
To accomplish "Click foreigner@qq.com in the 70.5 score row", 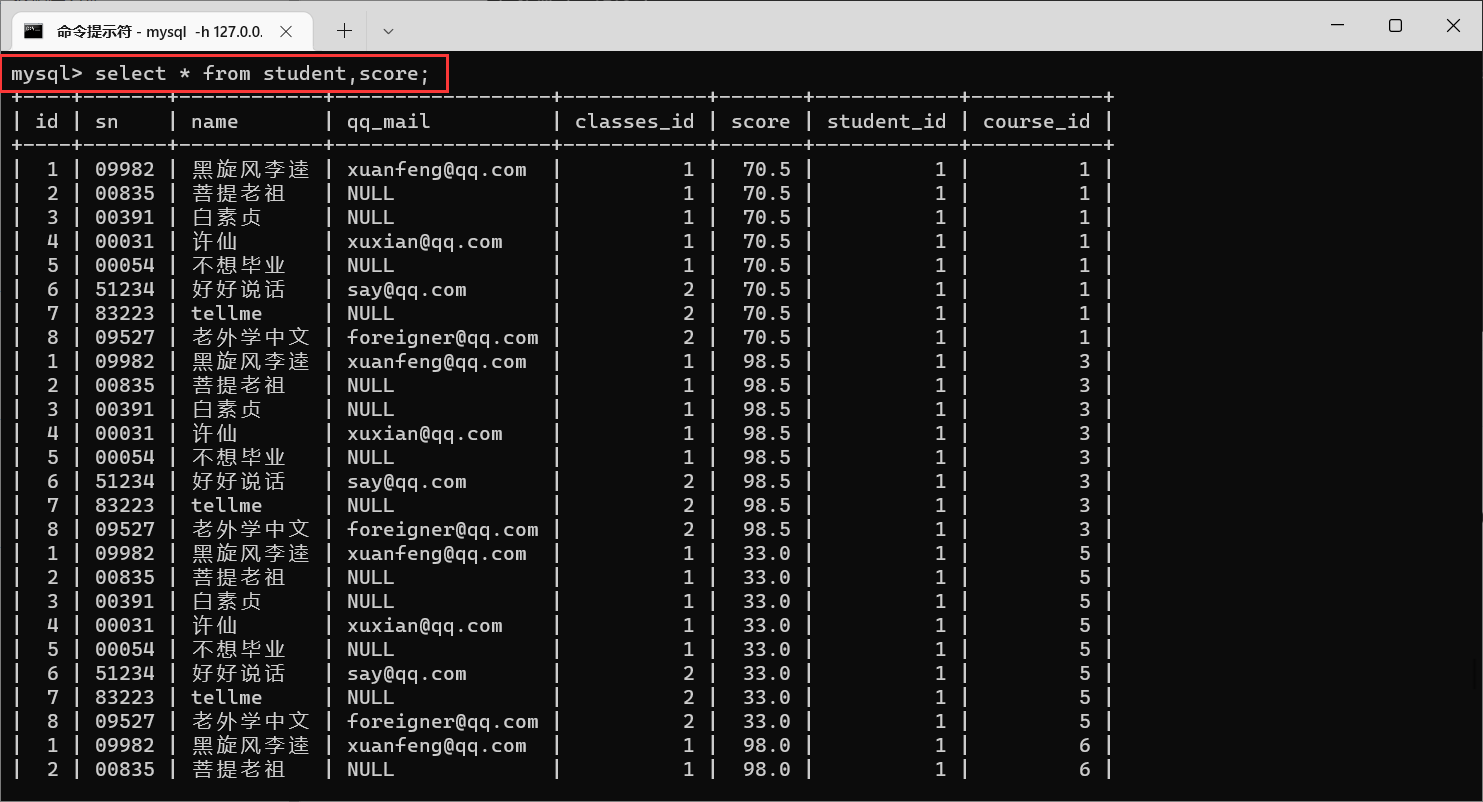I will click(443, 337).
